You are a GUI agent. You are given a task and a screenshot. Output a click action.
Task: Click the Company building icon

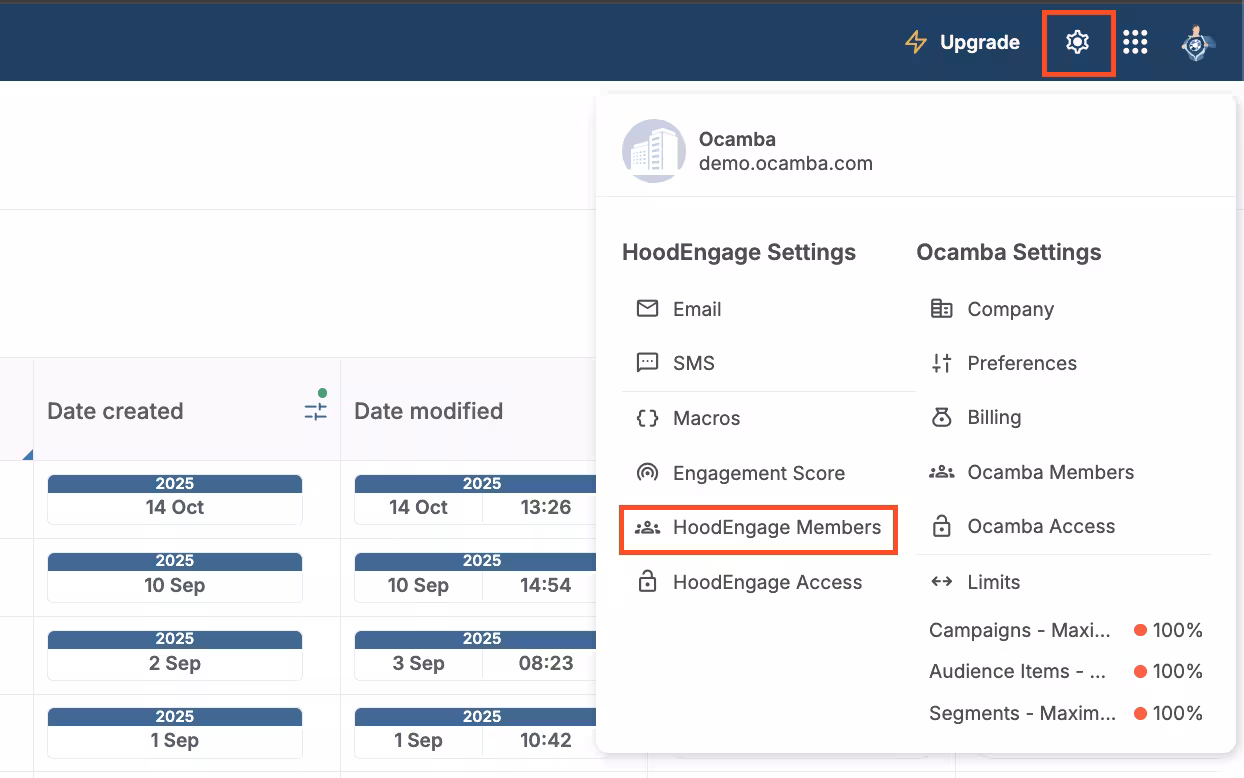(x=941, y=309)
